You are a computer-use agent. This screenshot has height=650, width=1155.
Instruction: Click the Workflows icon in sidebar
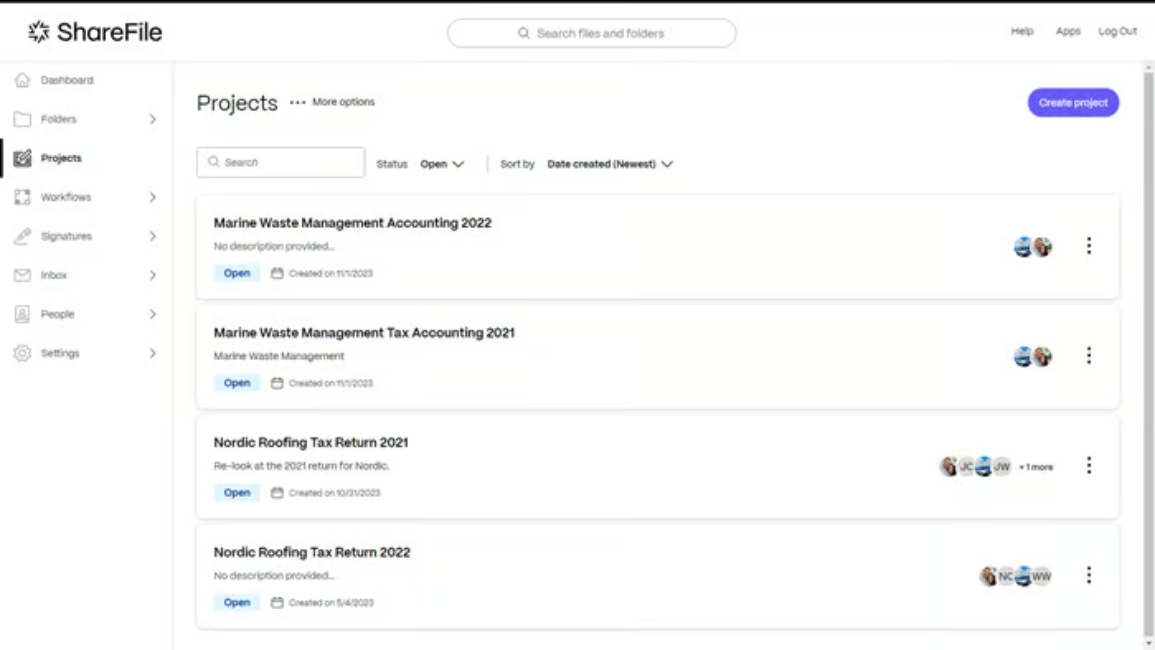22,197
